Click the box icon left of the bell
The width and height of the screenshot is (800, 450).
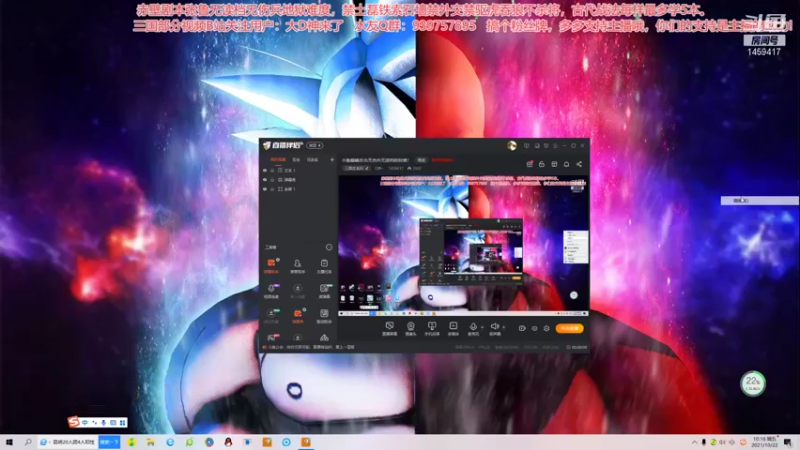point(554,164)
